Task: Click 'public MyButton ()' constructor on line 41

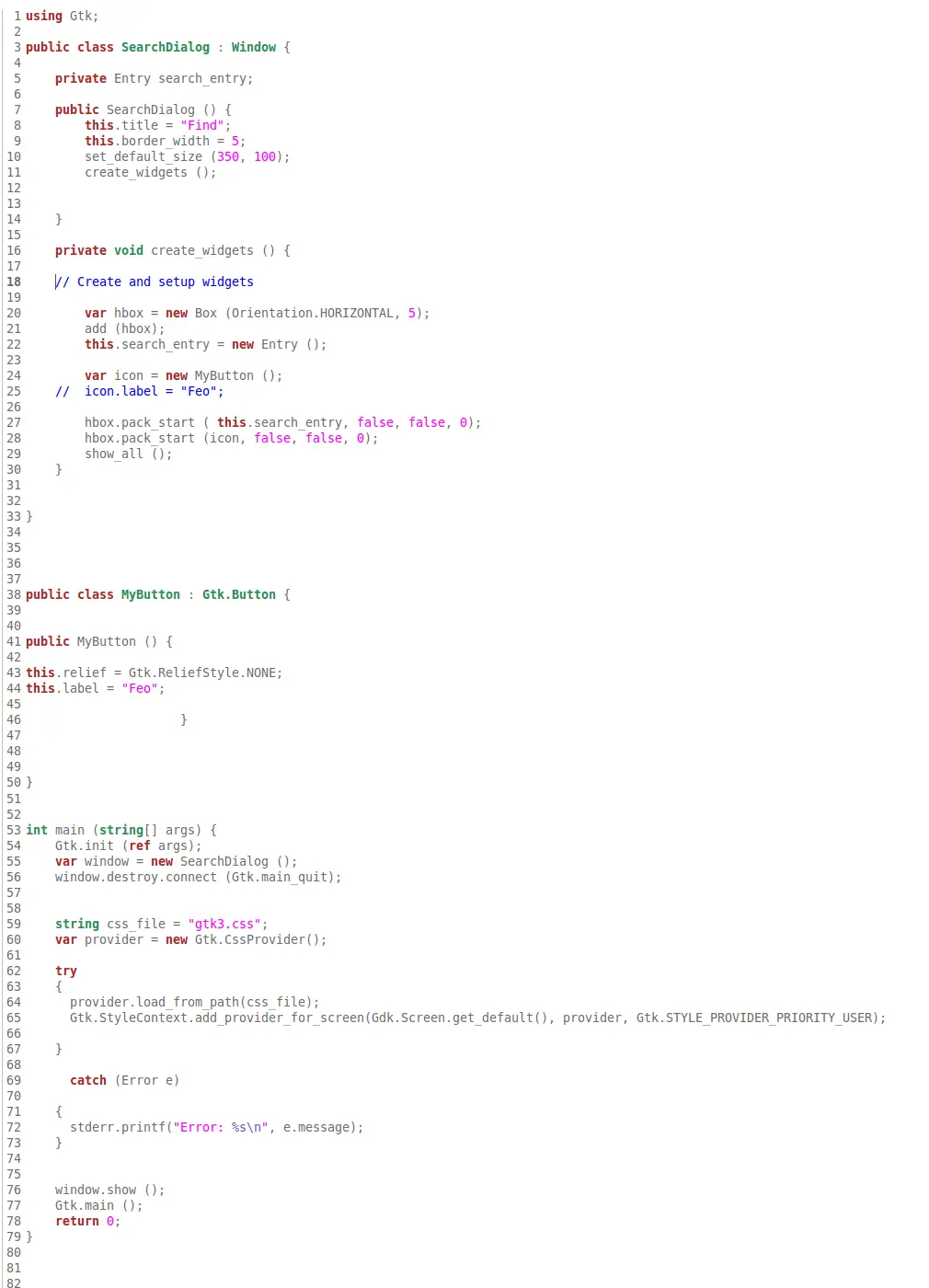Action: pyautogui.click(x=92, y=641)
